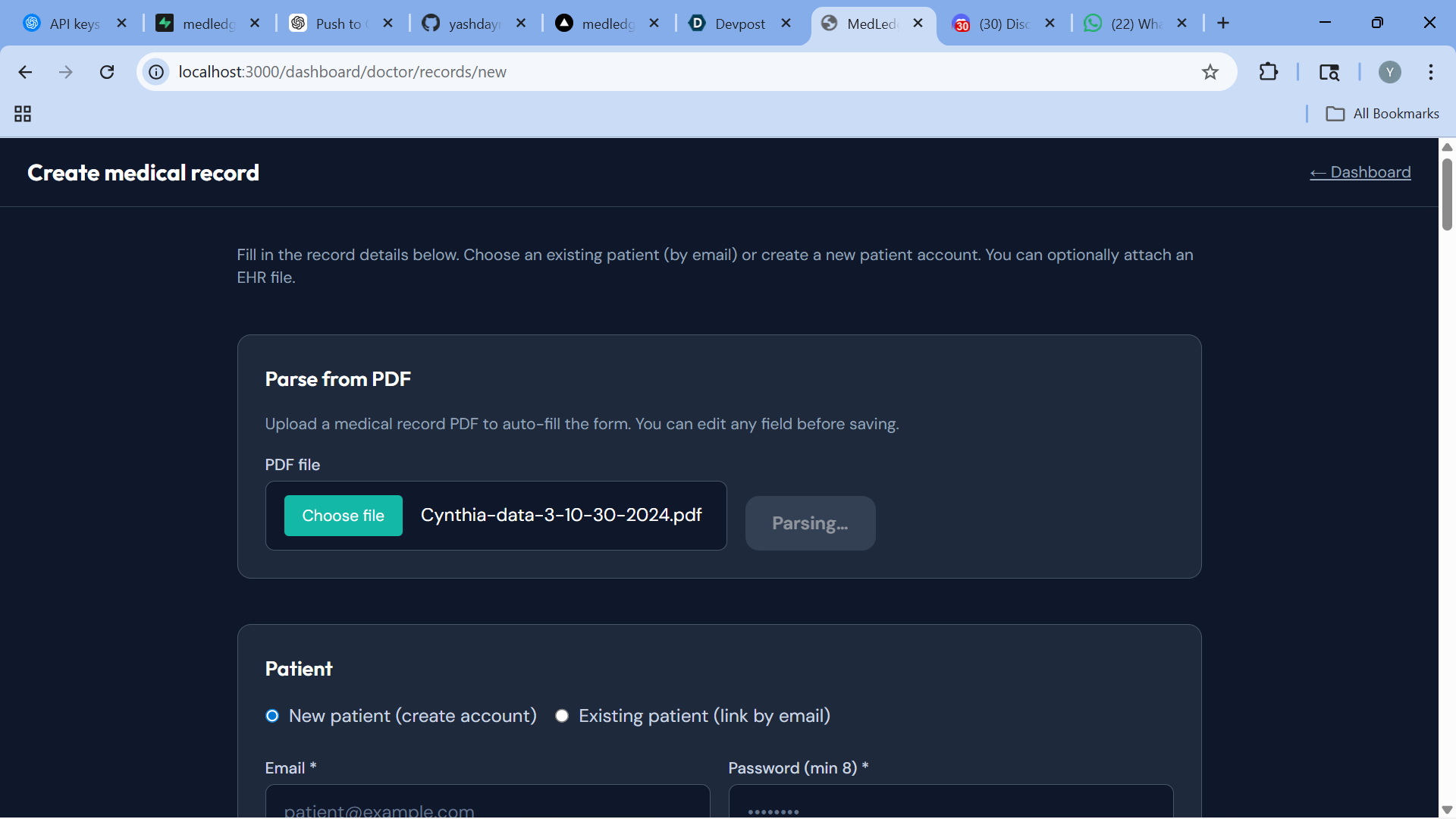This screenshot has width=1456, height=819.
Task: Select Existing patient (link by email) radio
Action: (x=562, y=716)
